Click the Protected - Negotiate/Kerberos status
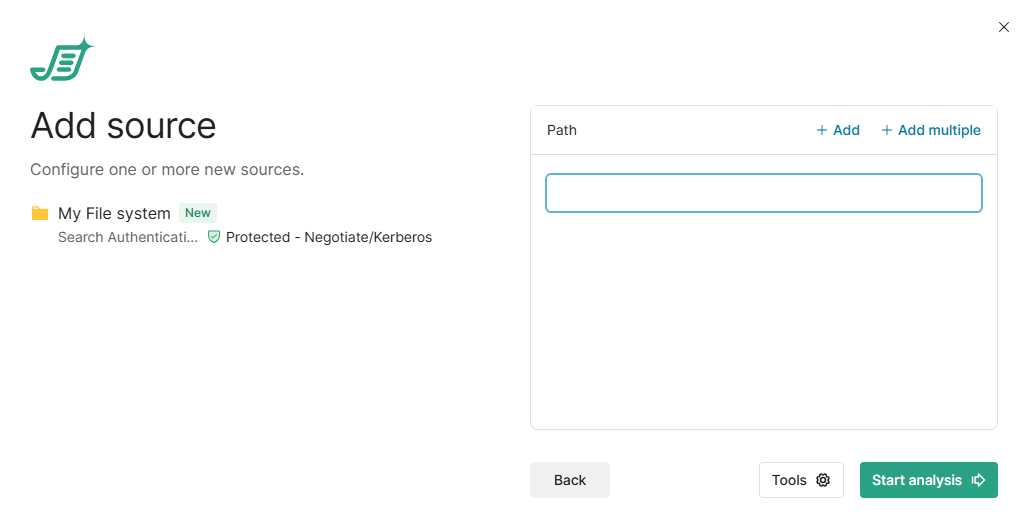The width and height of the screenshot is (1030, 531). (329, 238)
